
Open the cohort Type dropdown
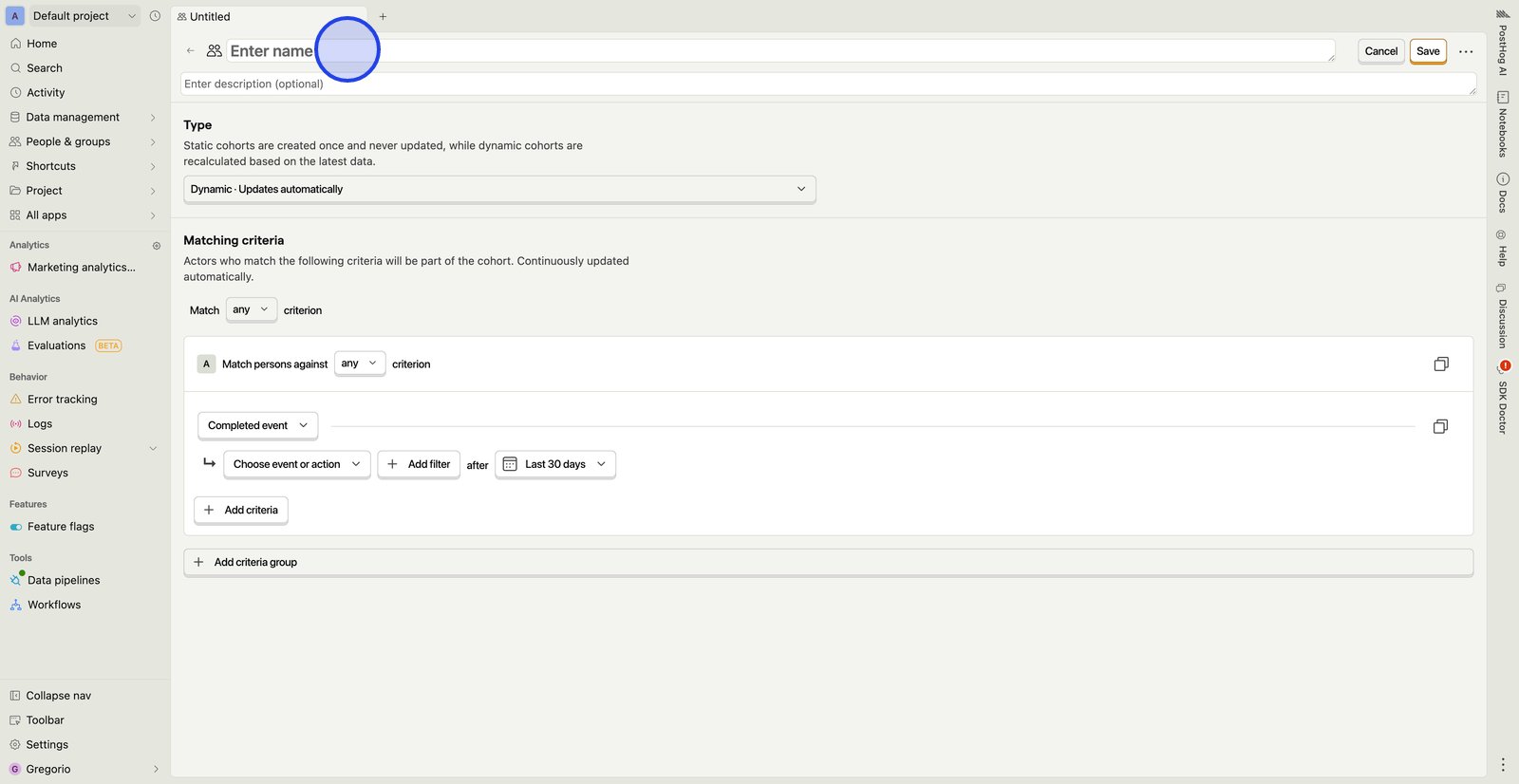point(498,190)
